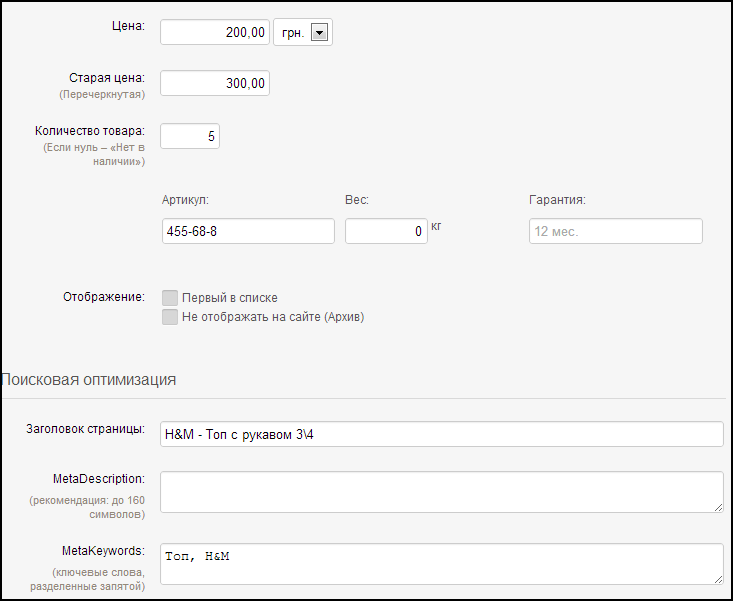Click the Артикул field containing 455-68-8

click(248, 231)
